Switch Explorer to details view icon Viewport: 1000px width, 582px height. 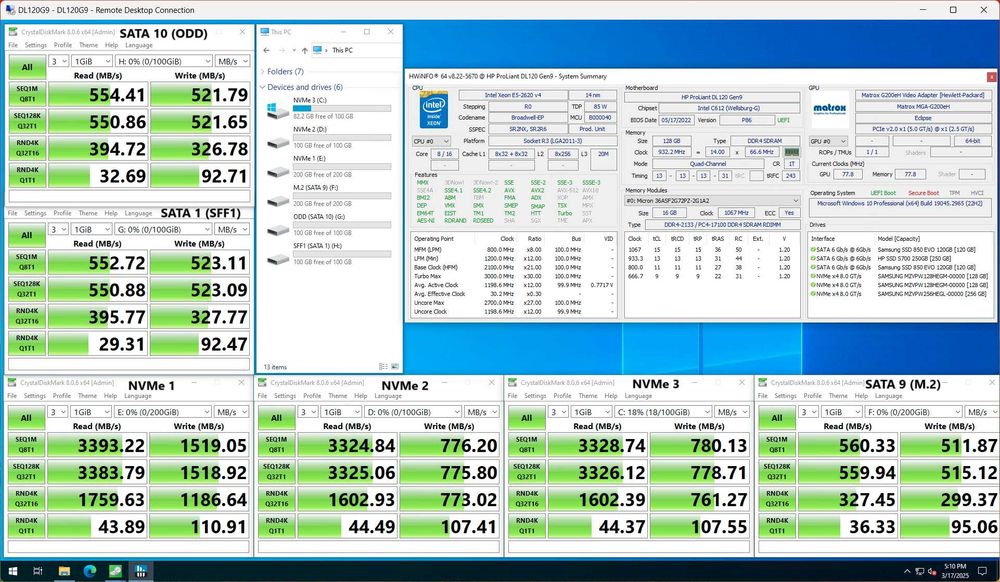tap(383, 367)
